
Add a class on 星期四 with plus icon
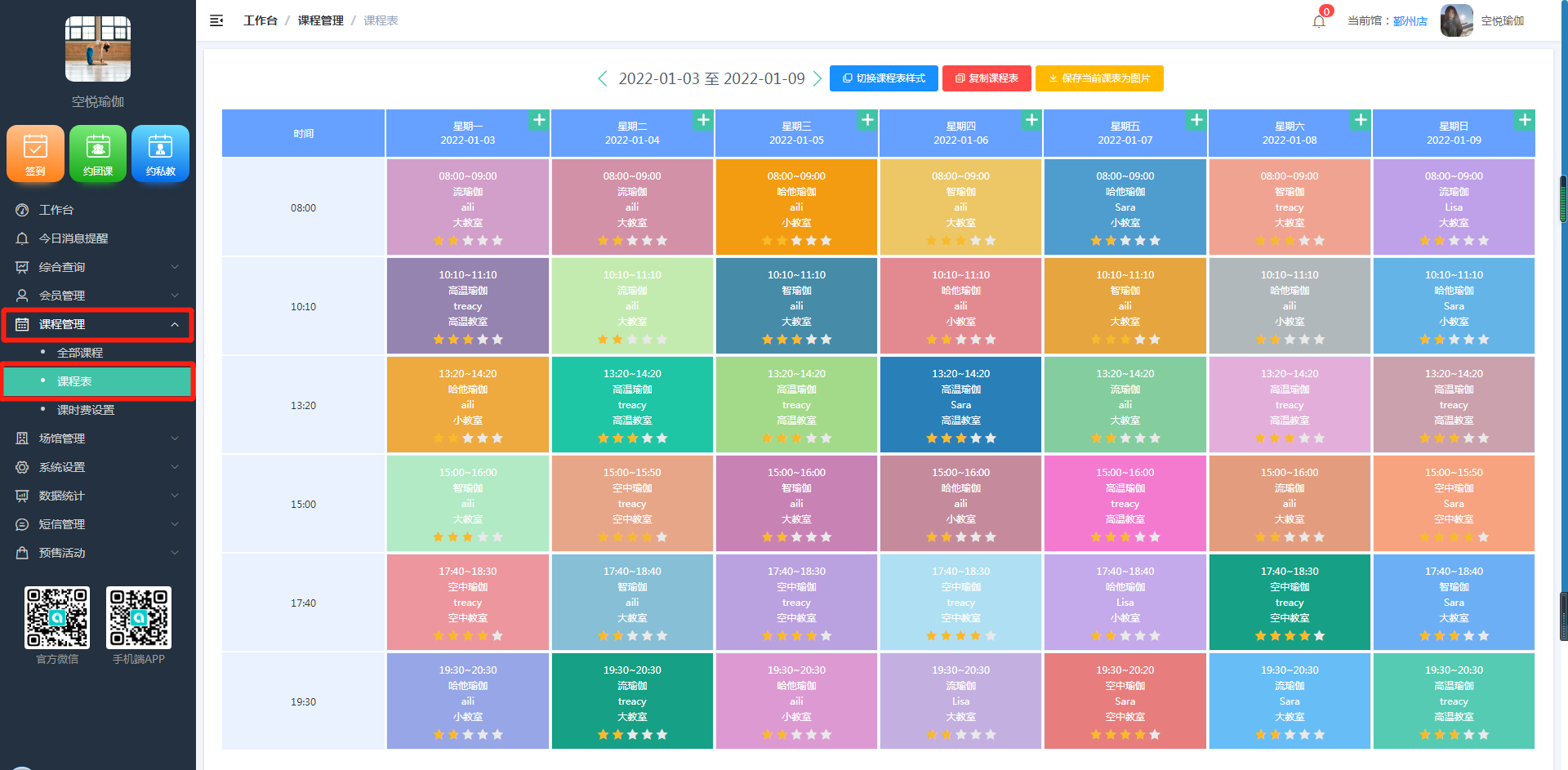tap(1031, 120)
